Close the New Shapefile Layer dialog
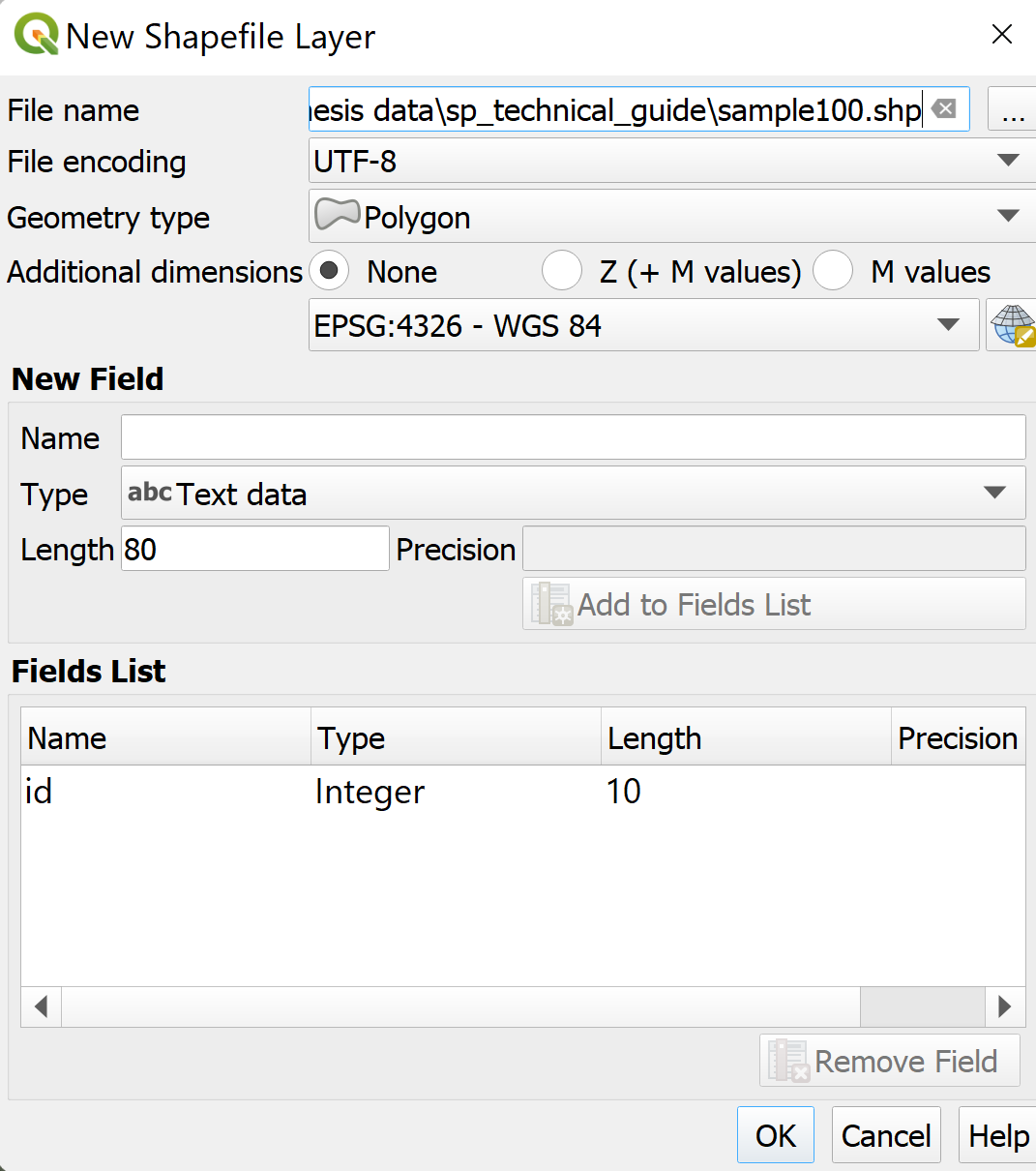Screen dimensions: 1036x1171 pos(1002,35)
